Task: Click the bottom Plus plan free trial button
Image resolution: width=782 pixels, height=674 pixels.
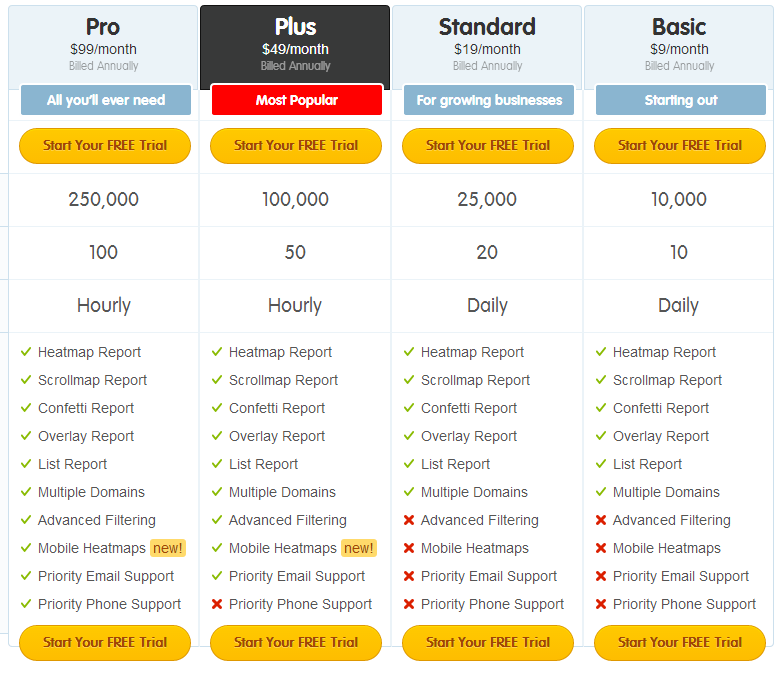Action: [x=296, y=643]
